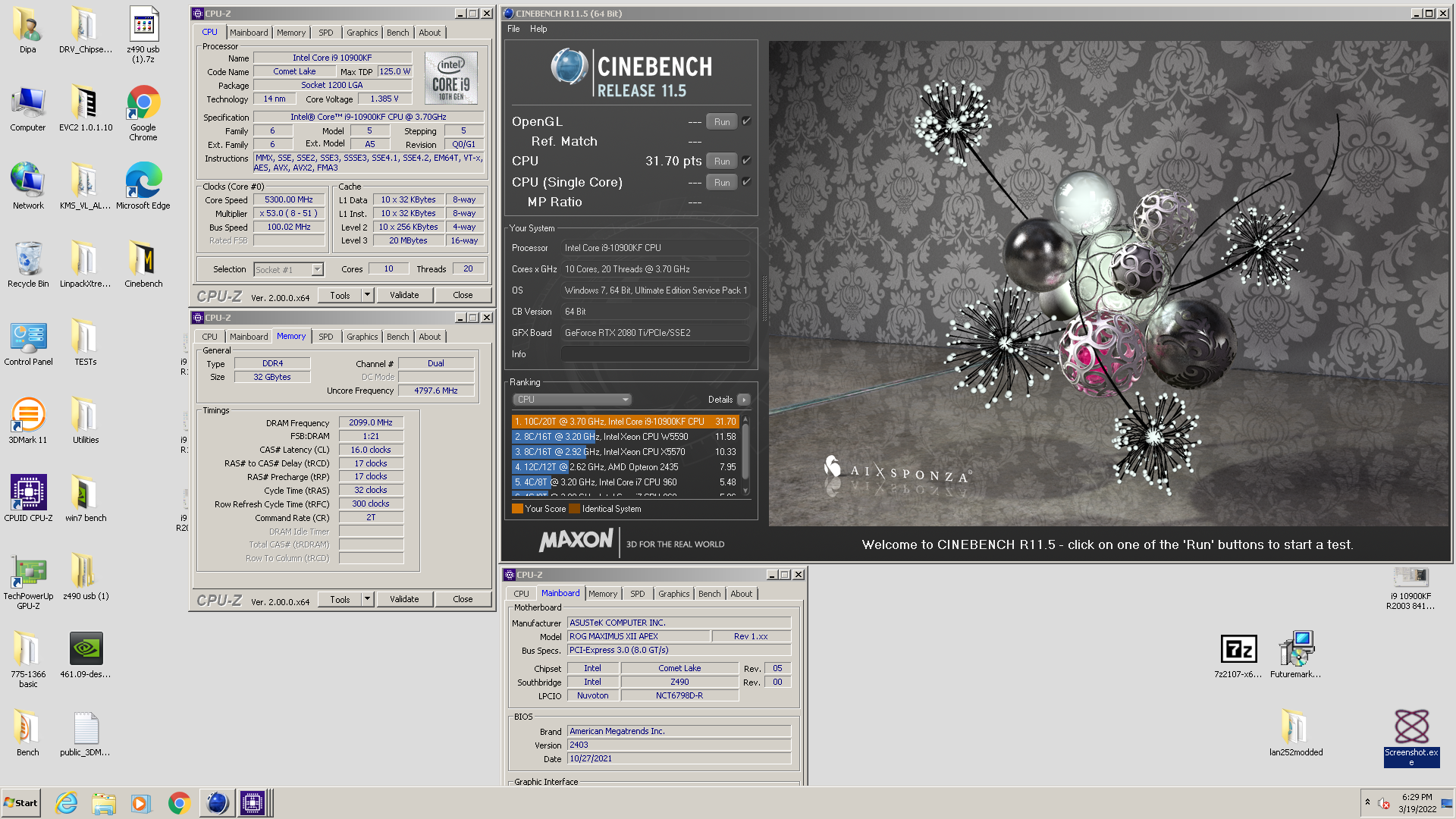This screenshot has width=1456, height=819.
Task: Show hidden system tray icons
Action: tap(1367, 802)
